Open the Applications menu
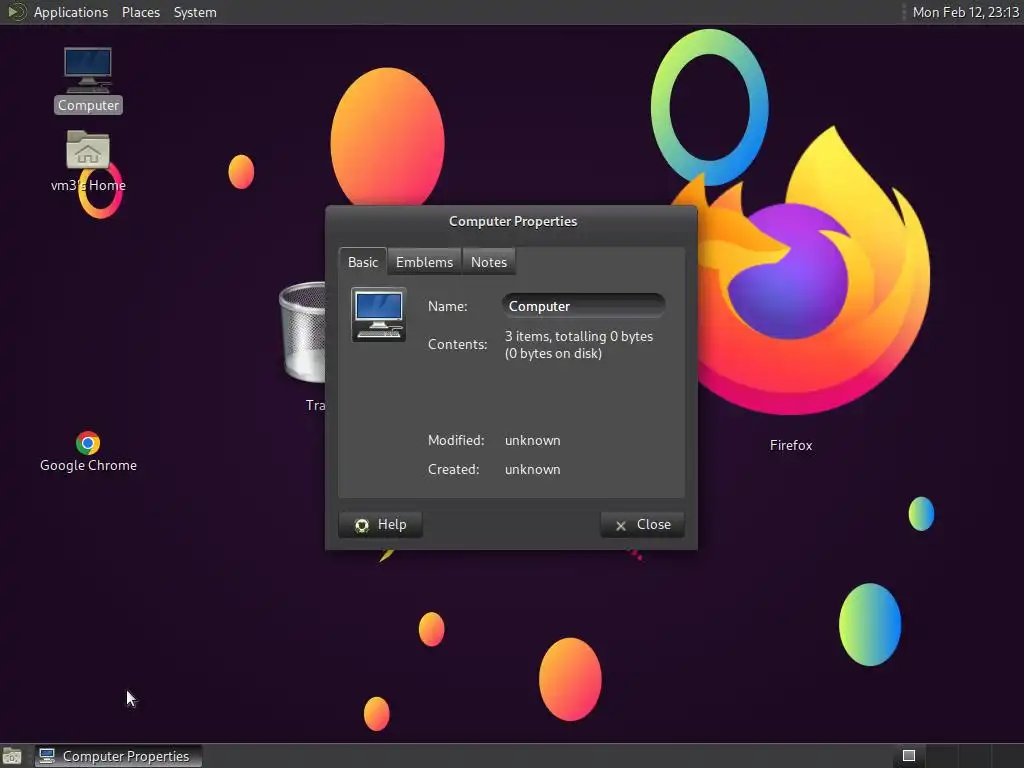The width and height of the screenshot is (1024, 768). coord(71,12)
